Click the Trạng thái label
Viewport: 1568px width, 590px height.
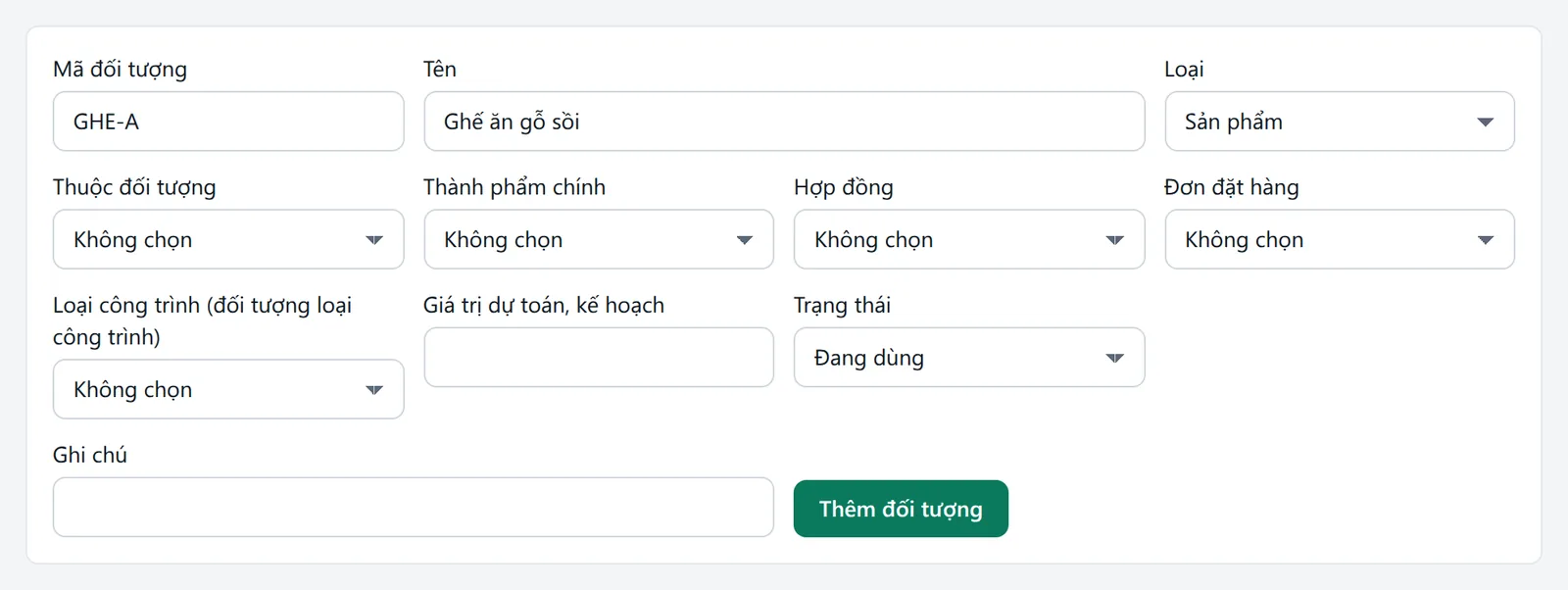pyautogui.click(x=842, y=305)
